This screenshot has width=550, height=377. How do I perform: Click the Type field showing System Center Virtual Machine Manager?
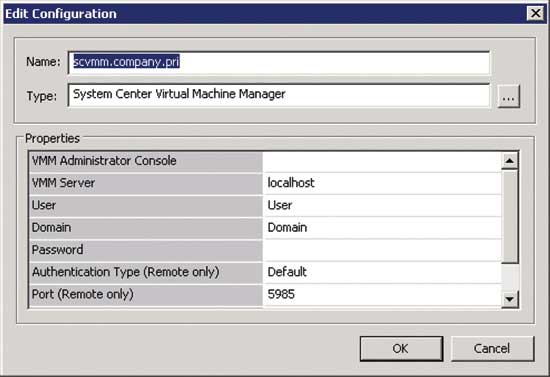pos(279,95)
